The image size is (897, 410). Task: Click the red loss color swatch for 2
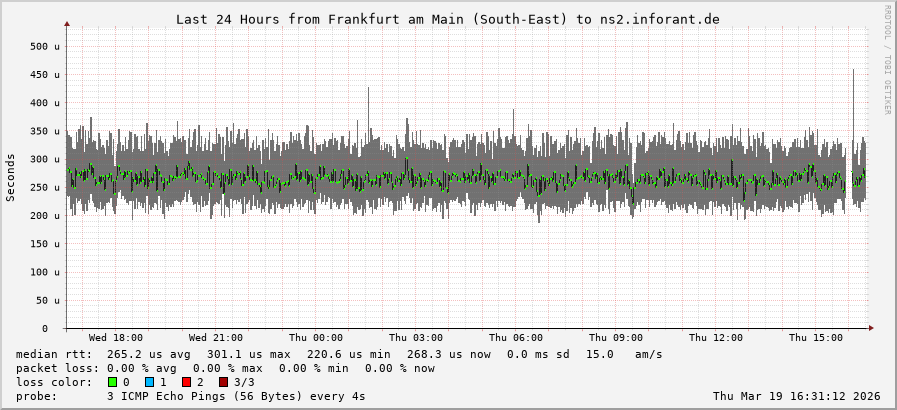click(x=186, y=382)
